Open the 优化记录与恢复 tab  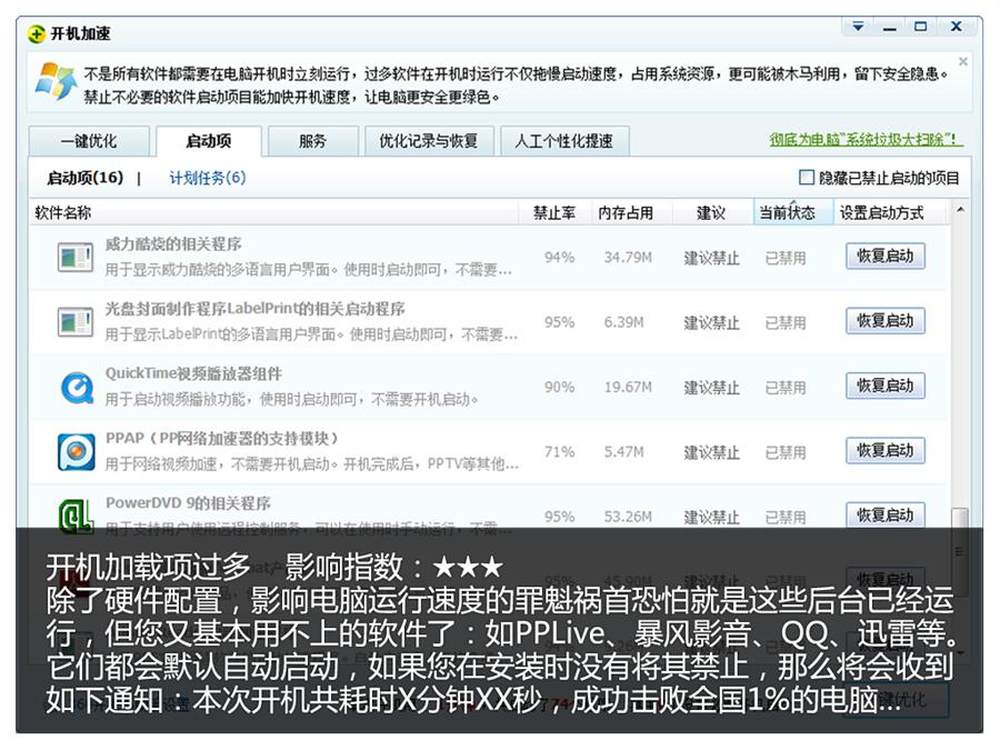(x=429, y=141)
